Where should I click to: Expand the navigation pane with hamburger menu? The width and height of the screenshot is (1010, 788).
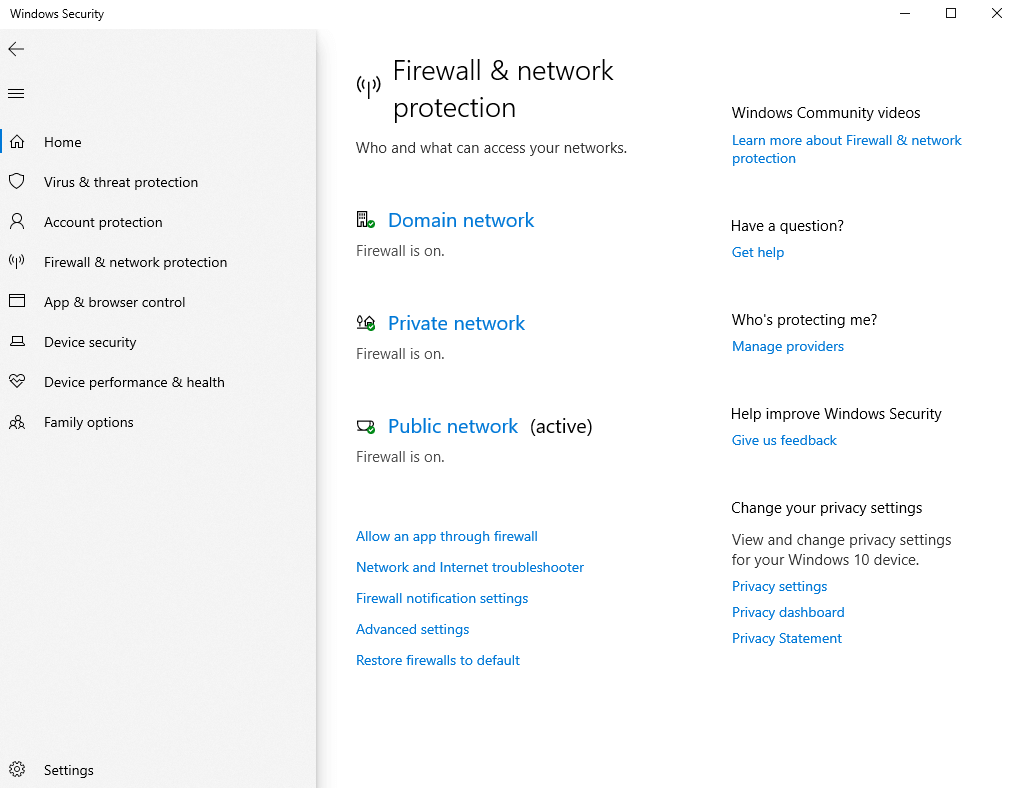15,93
